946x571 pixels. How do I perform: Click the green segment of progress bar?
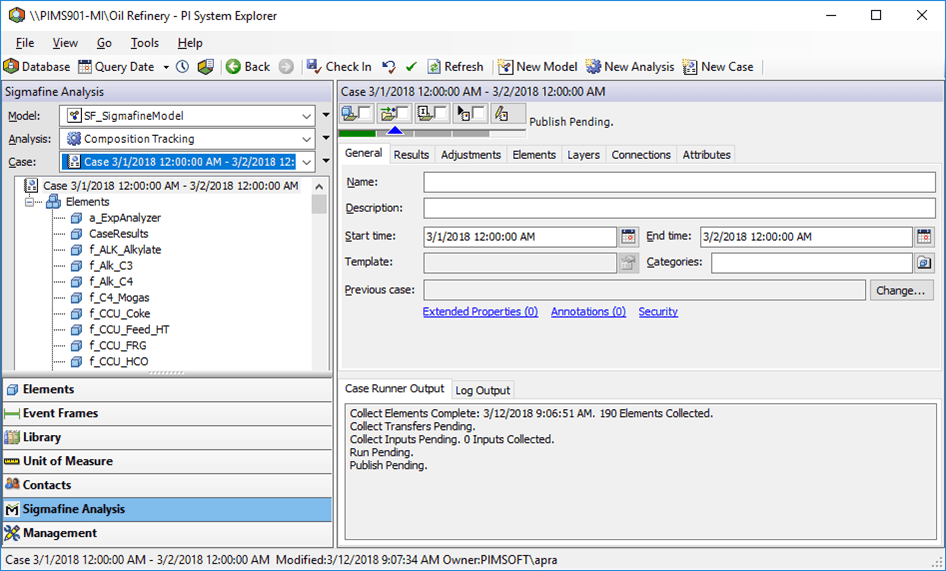[x=357, y=133]
